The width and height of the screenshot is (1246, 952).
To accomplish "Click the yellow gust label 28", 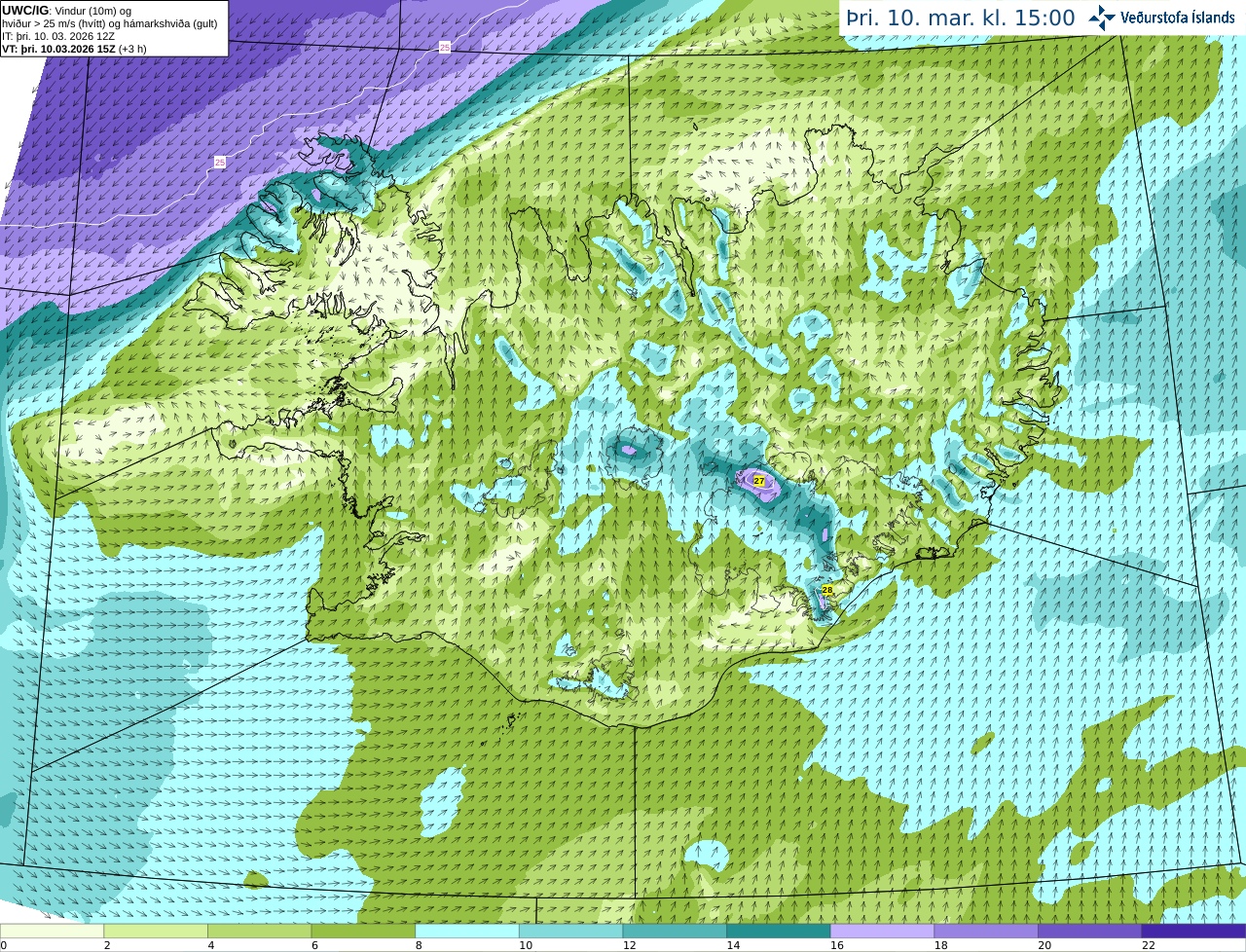I will tap(827, 590).
